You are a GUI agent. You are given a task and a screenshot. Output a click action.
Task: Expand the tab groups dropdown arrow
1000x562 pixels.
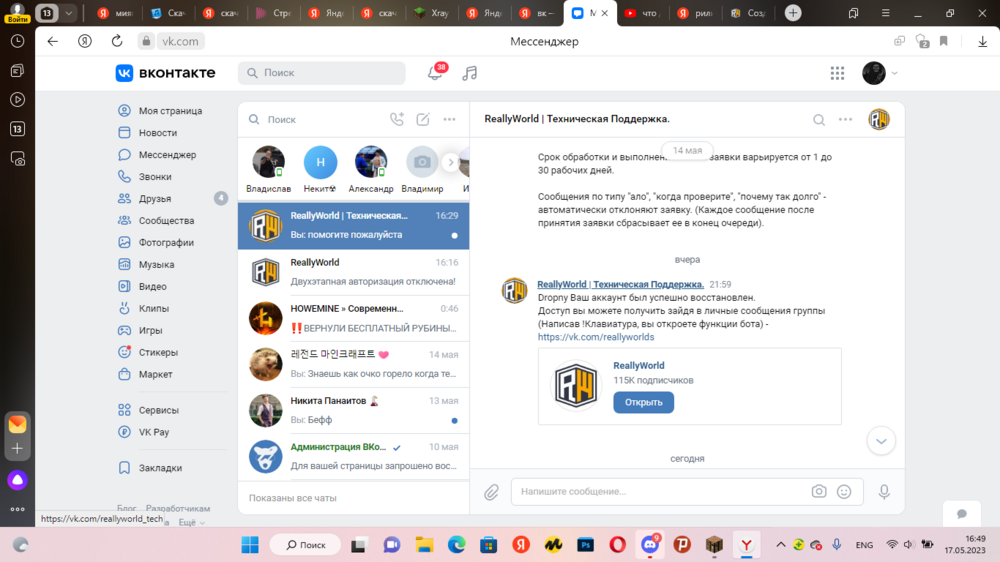click(x=68, y=13)
